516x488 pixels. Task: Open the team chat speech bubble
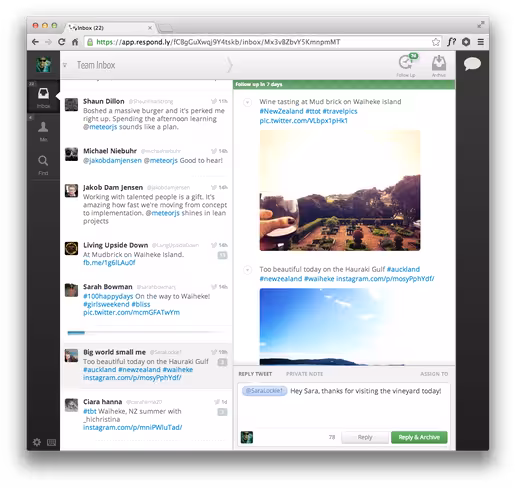point(472,64)
